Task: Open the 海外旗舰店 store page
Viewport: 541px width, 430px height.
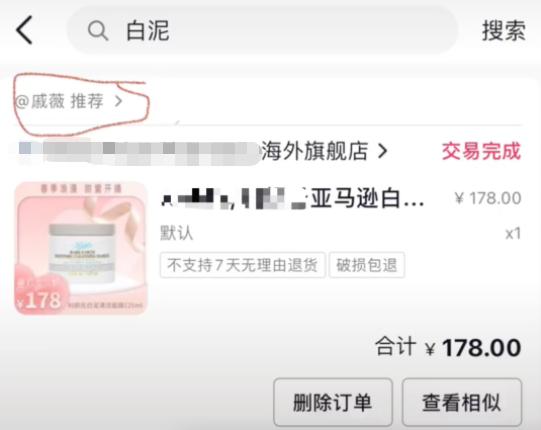Action: point(315,151)
